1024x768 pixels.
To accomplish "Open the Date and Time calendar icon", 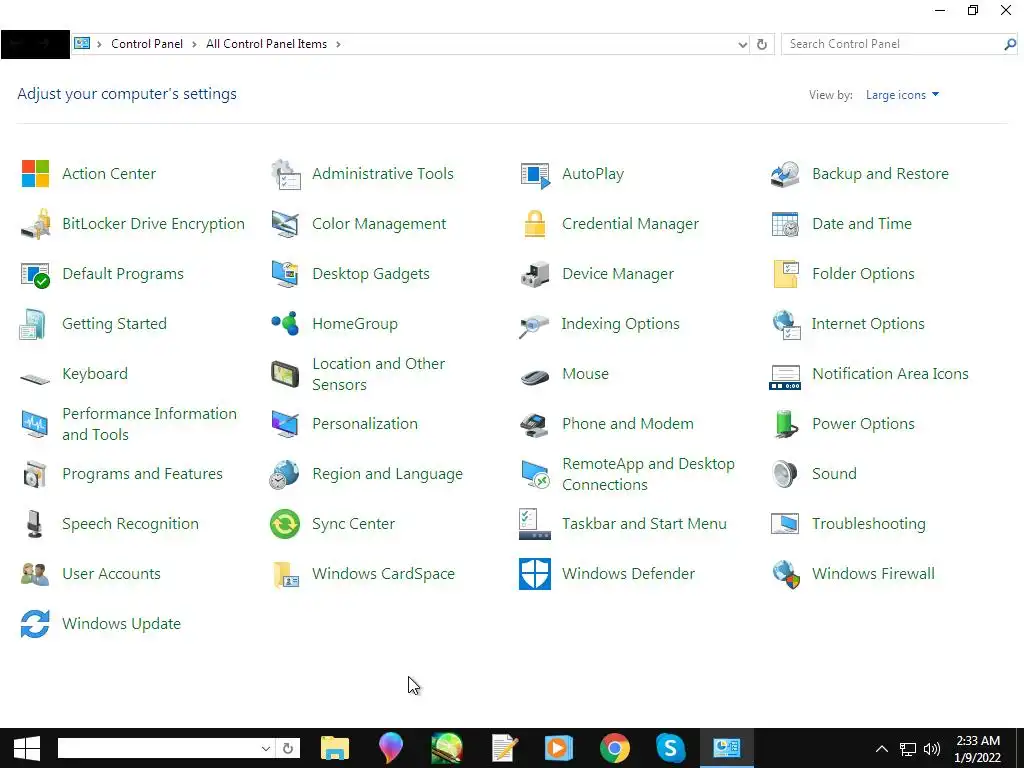I will coord(785,224).
